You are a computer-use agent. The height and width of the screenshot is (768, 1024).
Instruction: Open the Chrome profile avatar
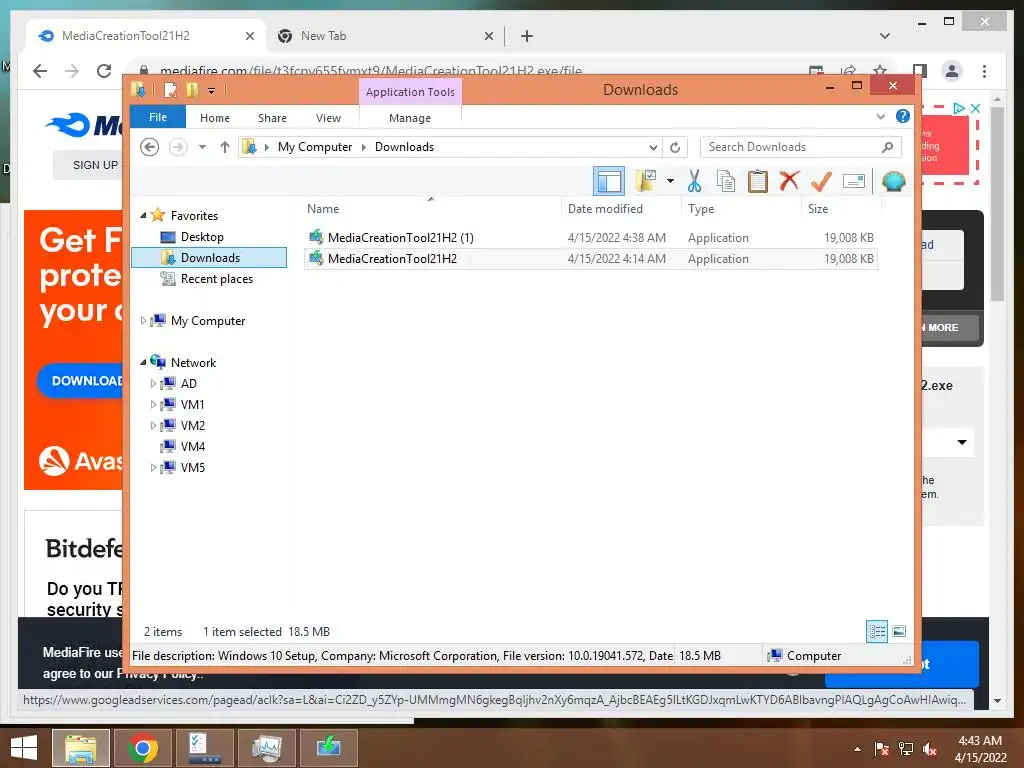pyautogui.click(x=952, y=71)
